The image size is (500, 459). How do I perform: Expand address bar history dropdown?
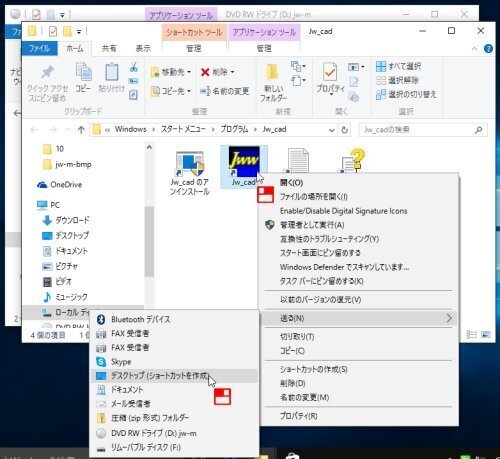tap(332, 130)
